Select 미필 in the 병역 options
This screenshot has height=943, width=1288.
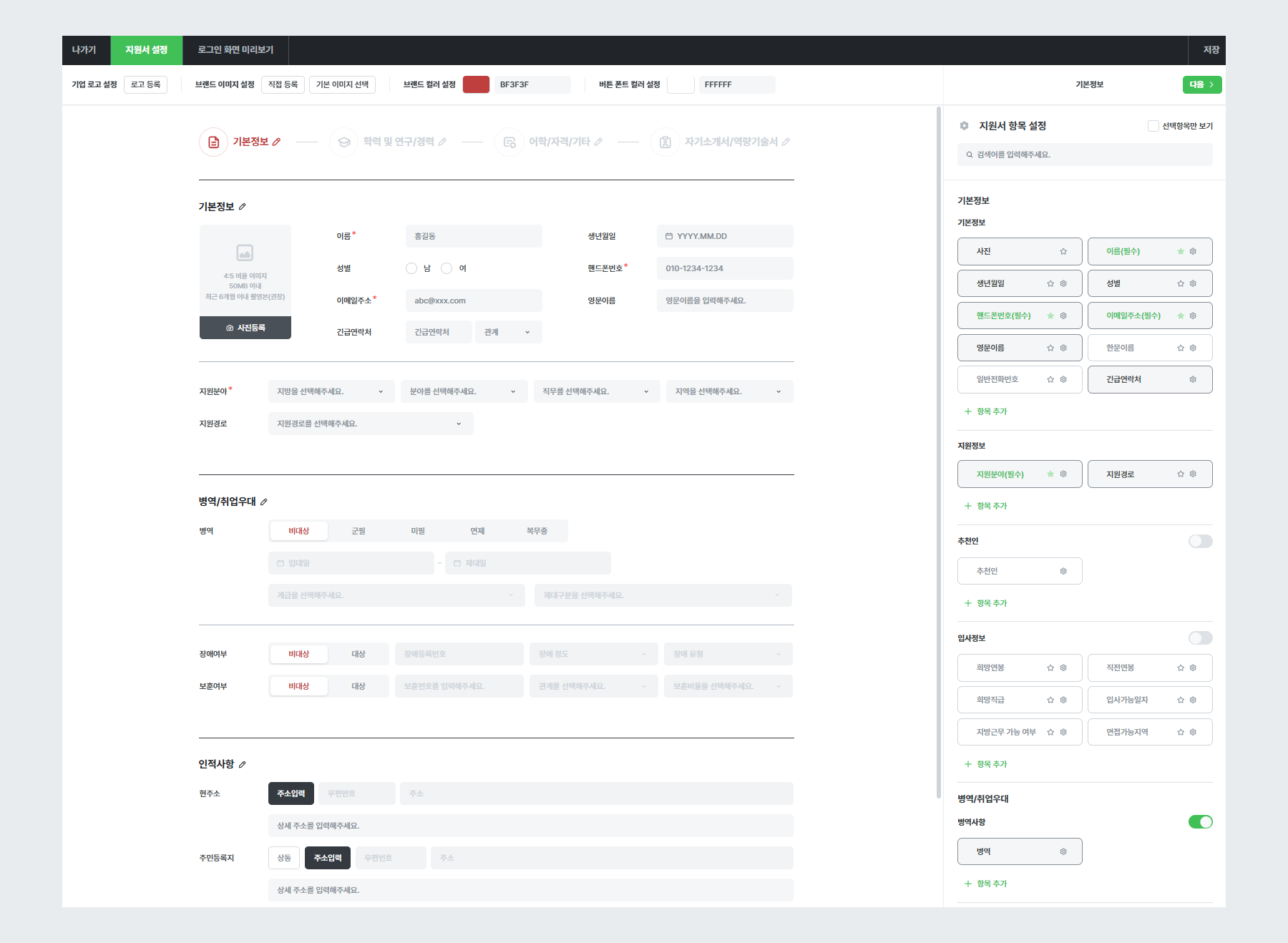(418, 531)
